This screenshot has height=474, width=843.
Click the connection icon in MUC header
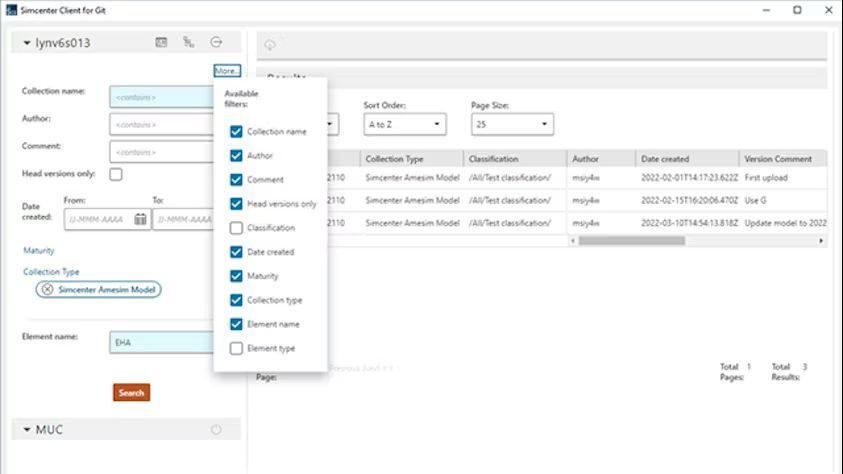tap(216, 429)
